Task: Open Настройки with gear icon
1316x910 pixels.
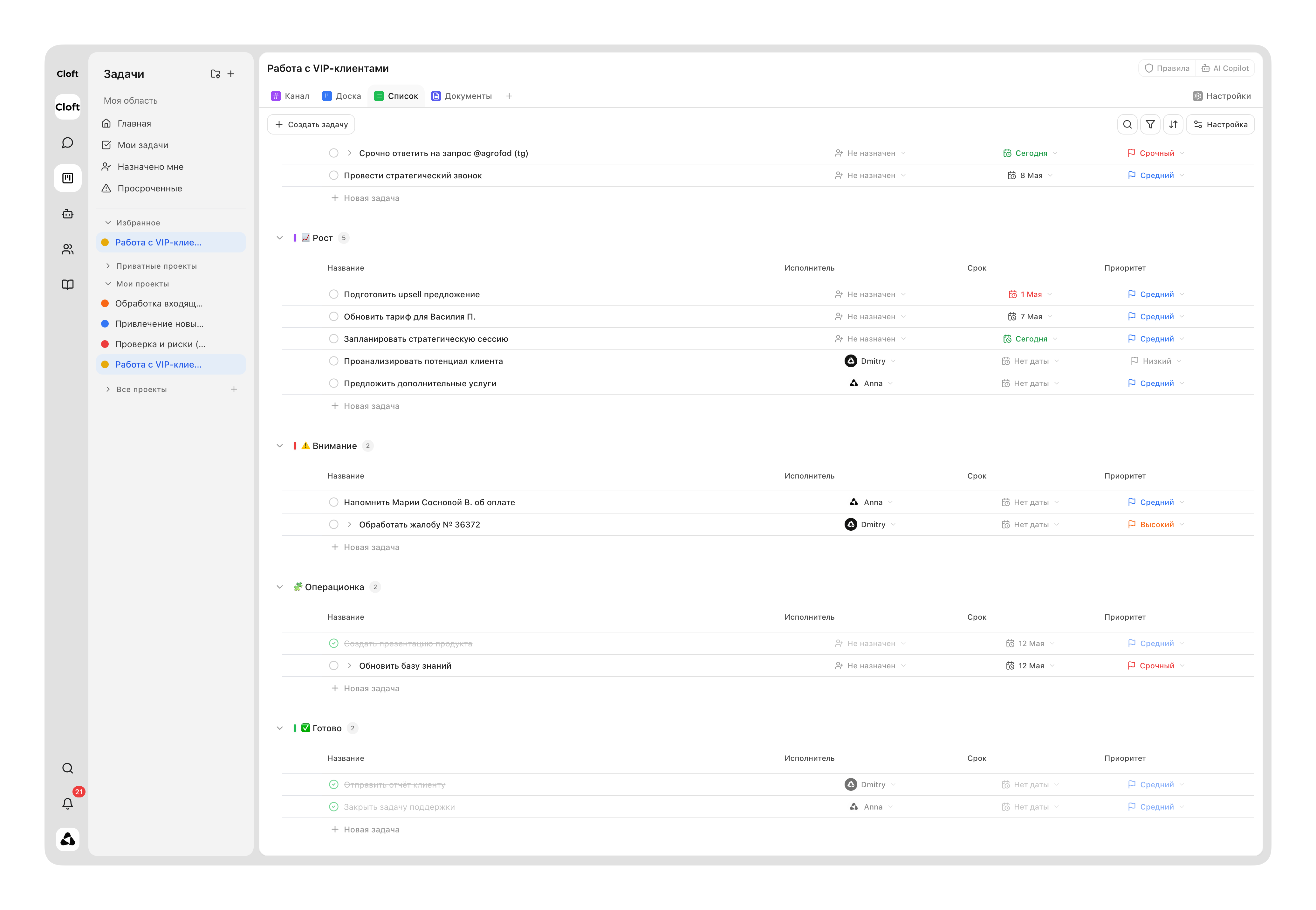Action: point(1221,96)
